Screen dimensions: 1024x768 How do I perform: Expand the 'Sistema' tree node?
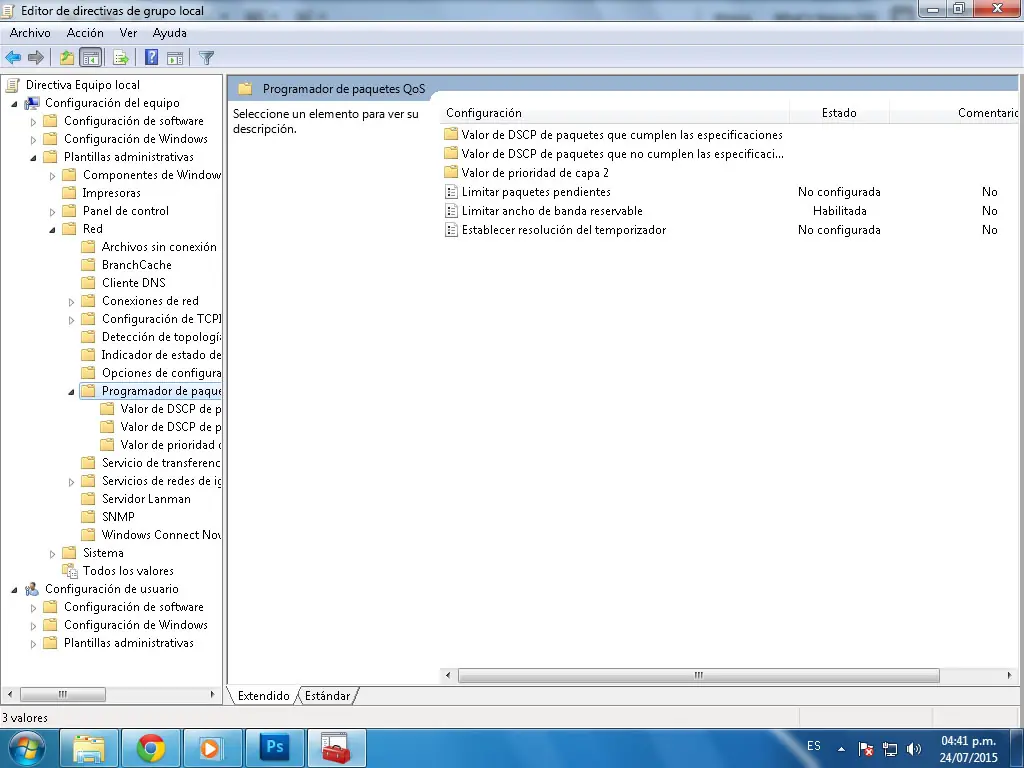click(52, 554)
